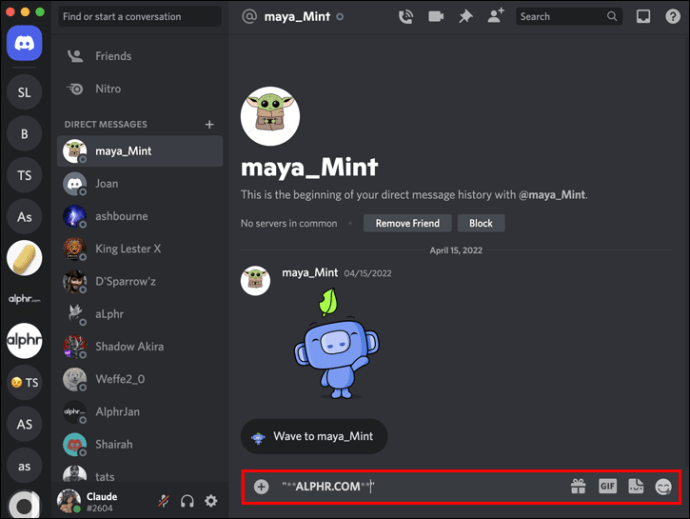
Task: Click the Claude #2604 username to copy it
Action: (102, 502)
